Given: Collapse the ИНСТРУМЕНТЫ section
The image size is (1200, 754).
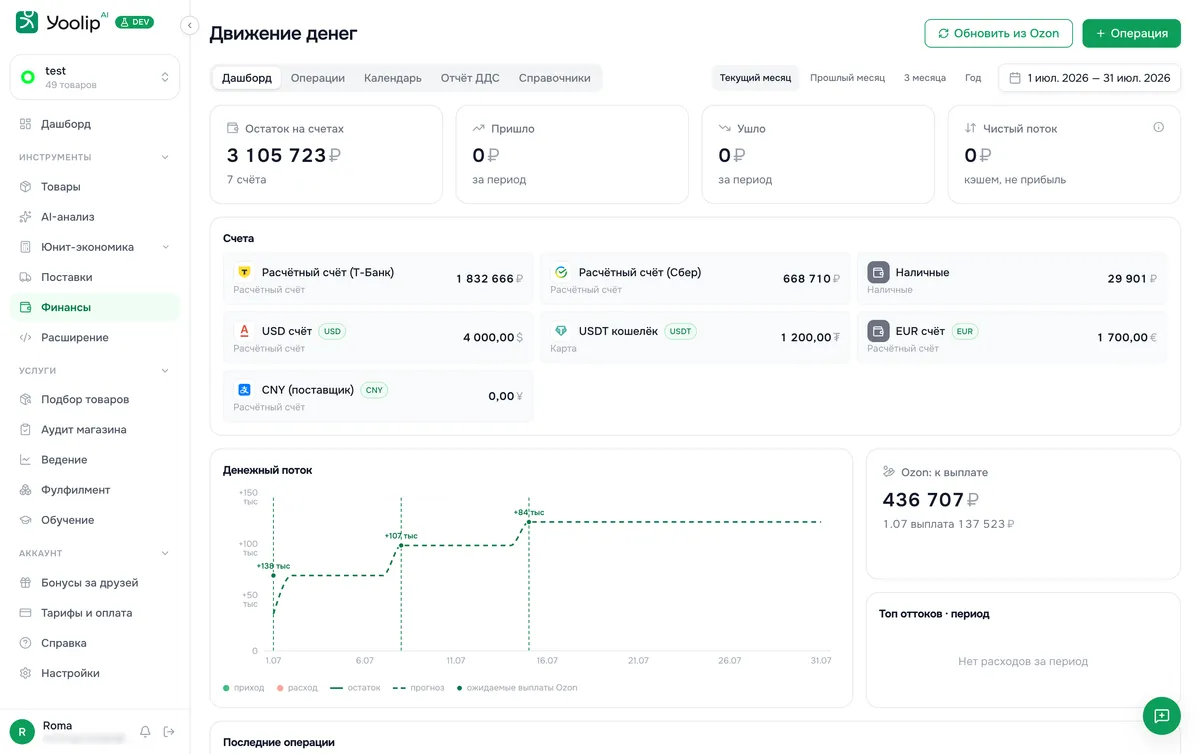Looking at the screenshot, I should pos(165,157).
